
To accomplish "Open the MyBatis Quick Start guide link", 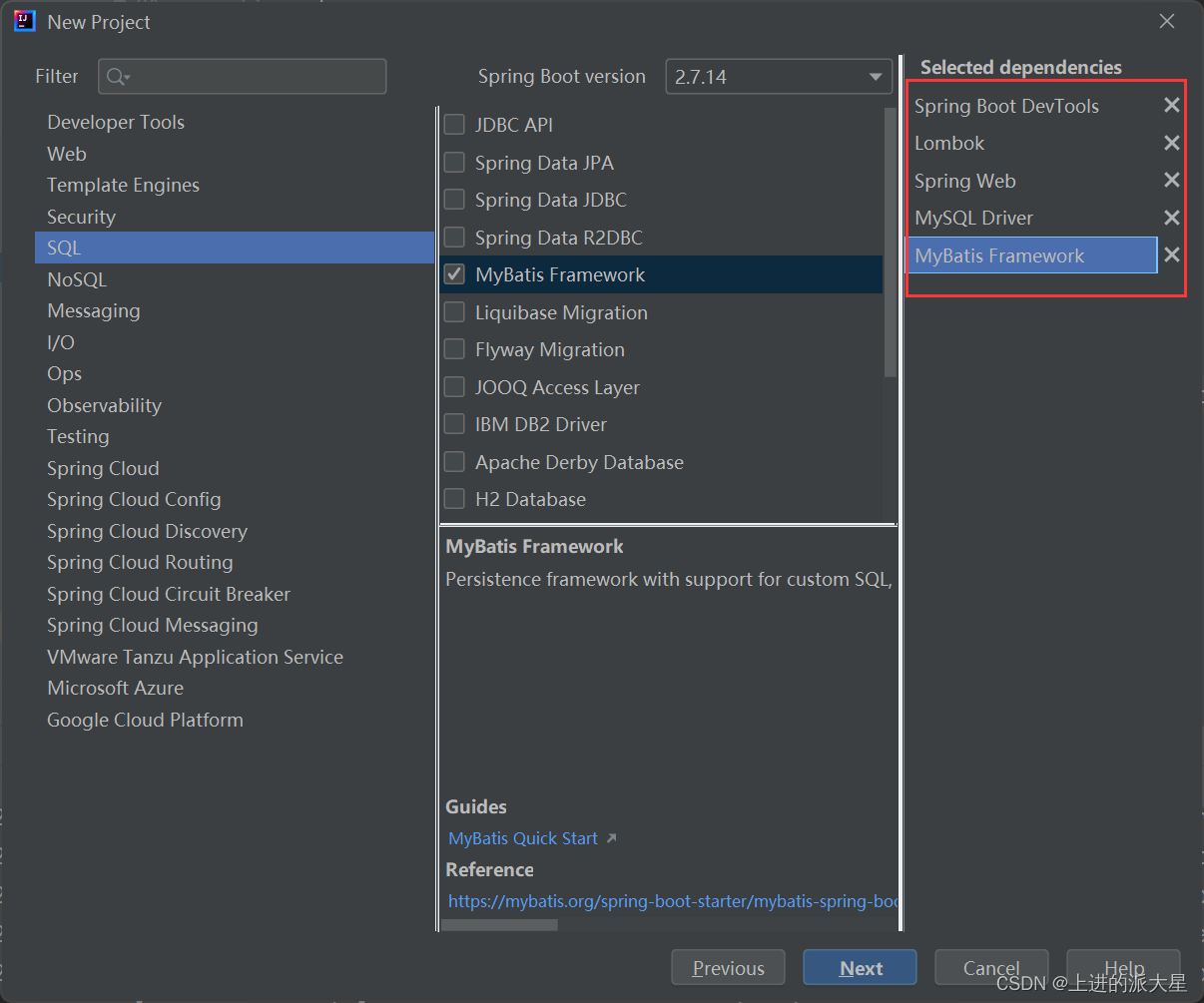I will (x=523, y=838).
